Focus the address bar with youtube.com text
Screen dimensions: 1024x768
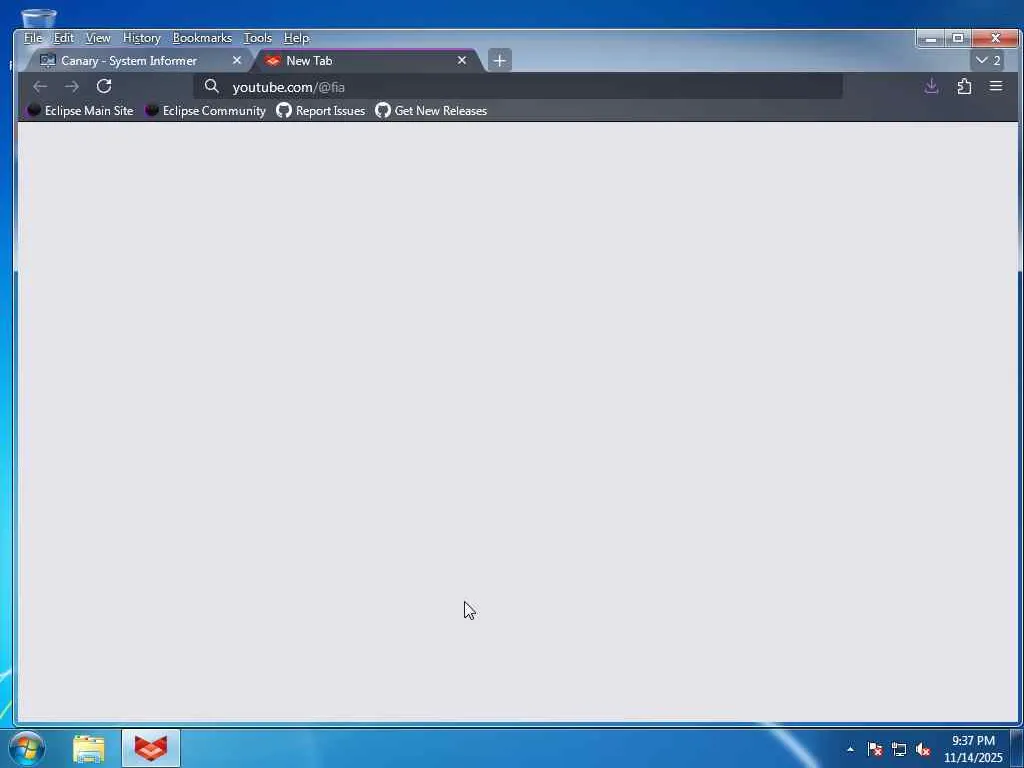517,86
